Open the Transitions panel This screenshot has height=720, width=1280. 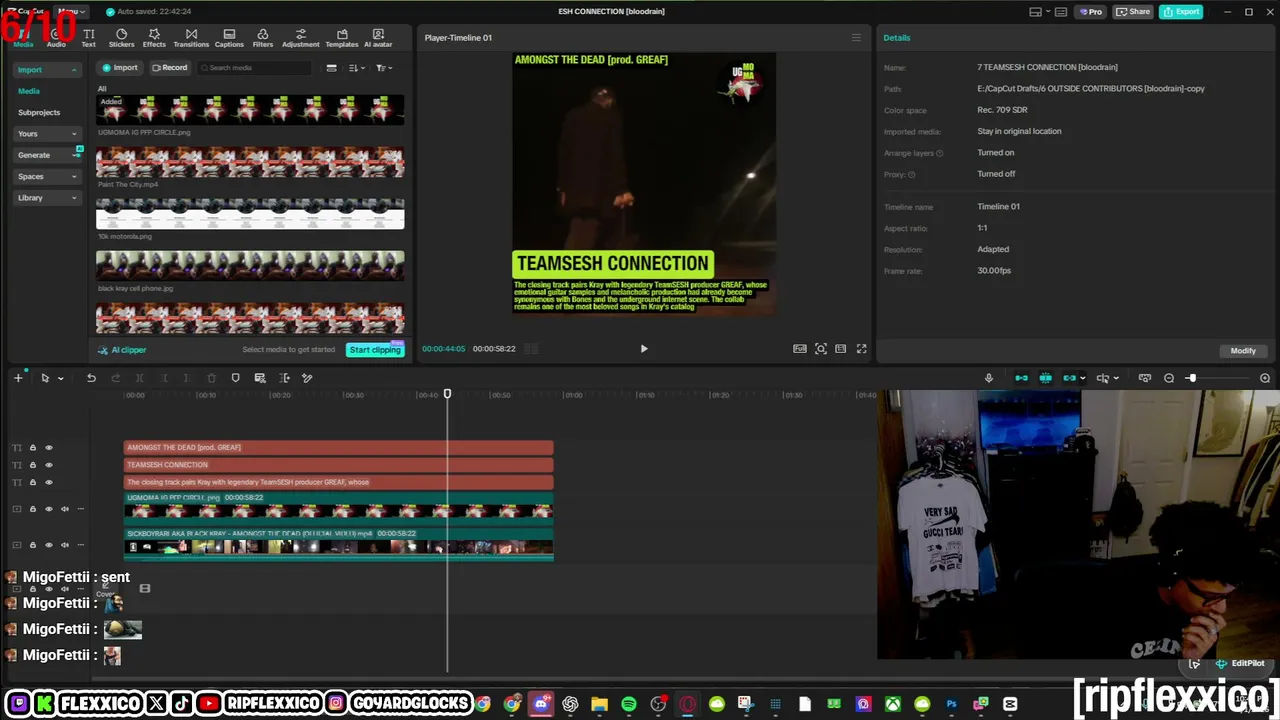(x=191, y=38)
